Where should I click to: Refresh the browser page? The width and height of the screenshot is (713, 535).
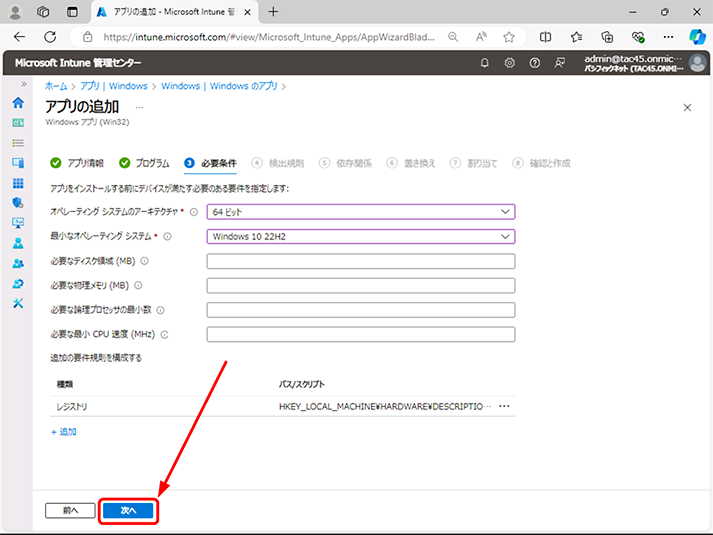(50, 37)
